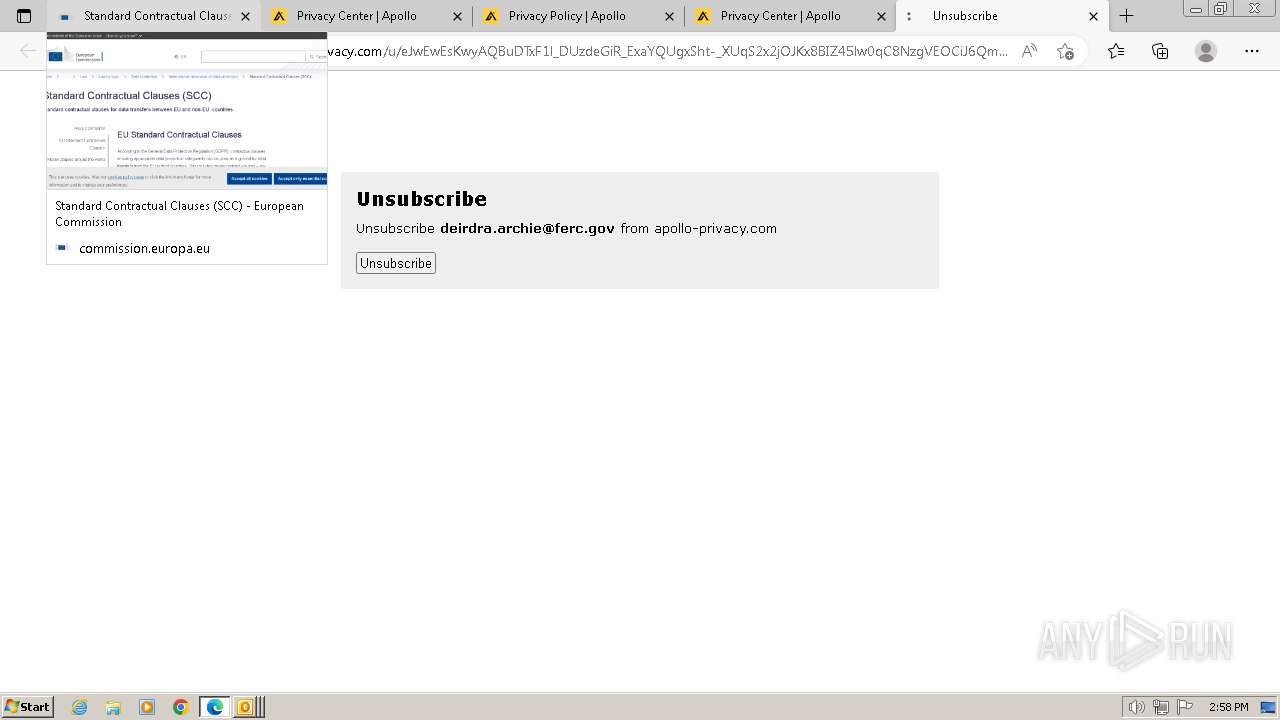Restore down the Edge window
Image resolution: width=1280 pixels, height=720 pixels.
1221,8
